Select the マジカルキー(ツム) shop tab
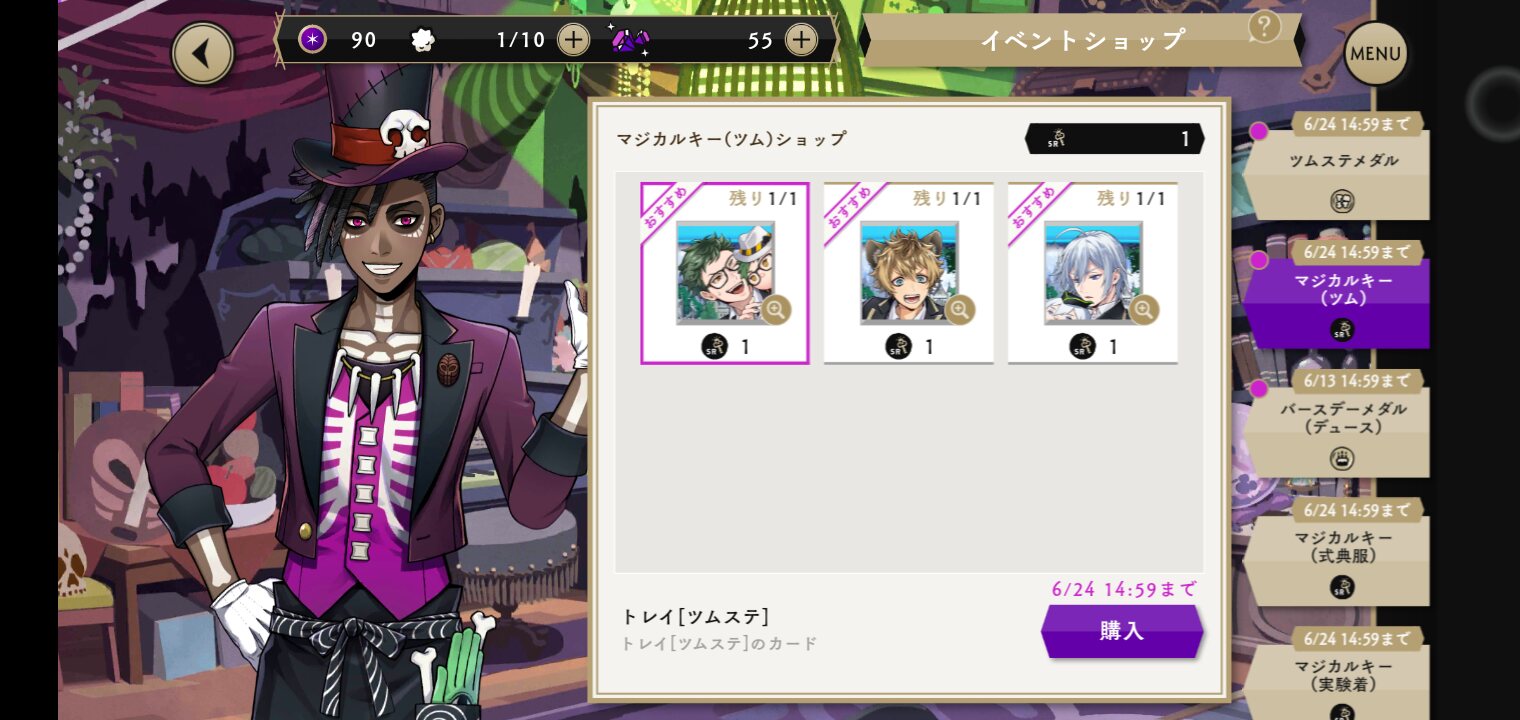 [x=1337, y=295]
